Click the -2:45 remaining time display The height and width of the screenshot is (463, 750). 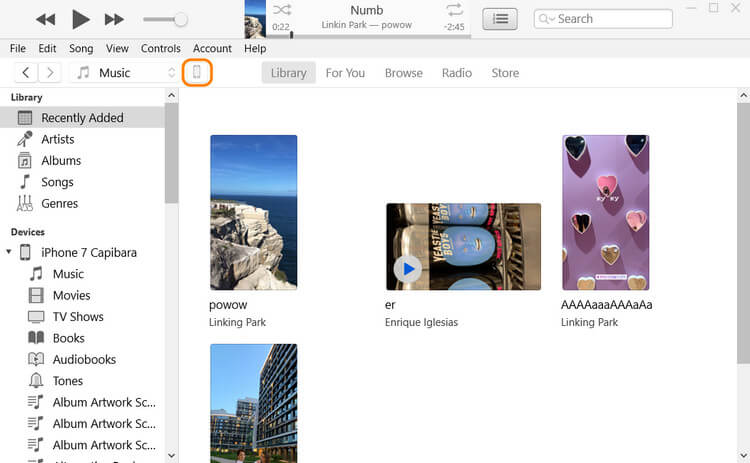454,27
